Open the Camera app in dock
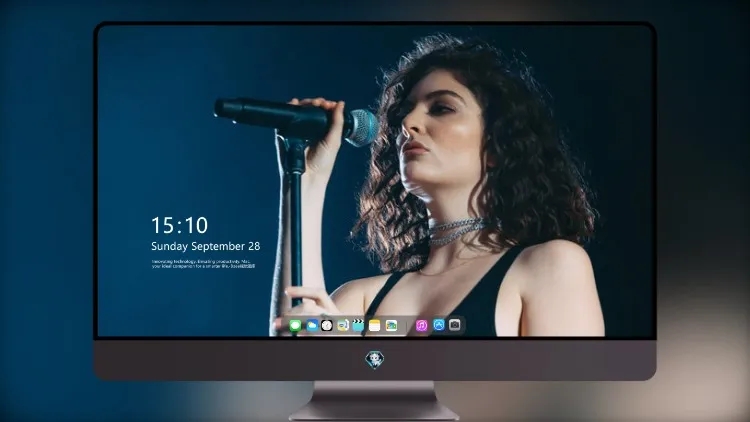This screenshot has height=422, width=750. pos(455,325)
